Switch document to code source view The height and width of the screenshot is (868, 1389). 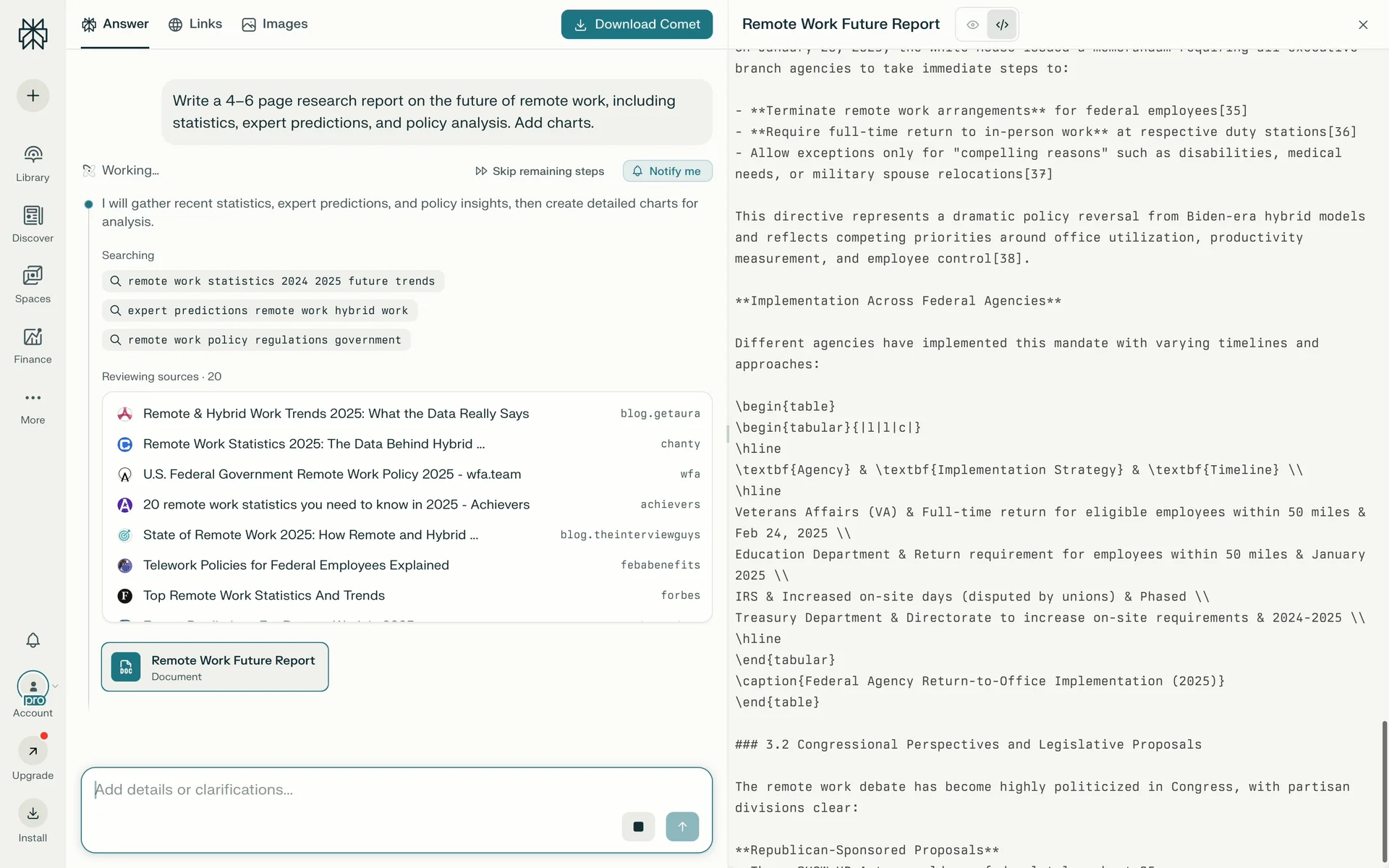(1002, 25)
